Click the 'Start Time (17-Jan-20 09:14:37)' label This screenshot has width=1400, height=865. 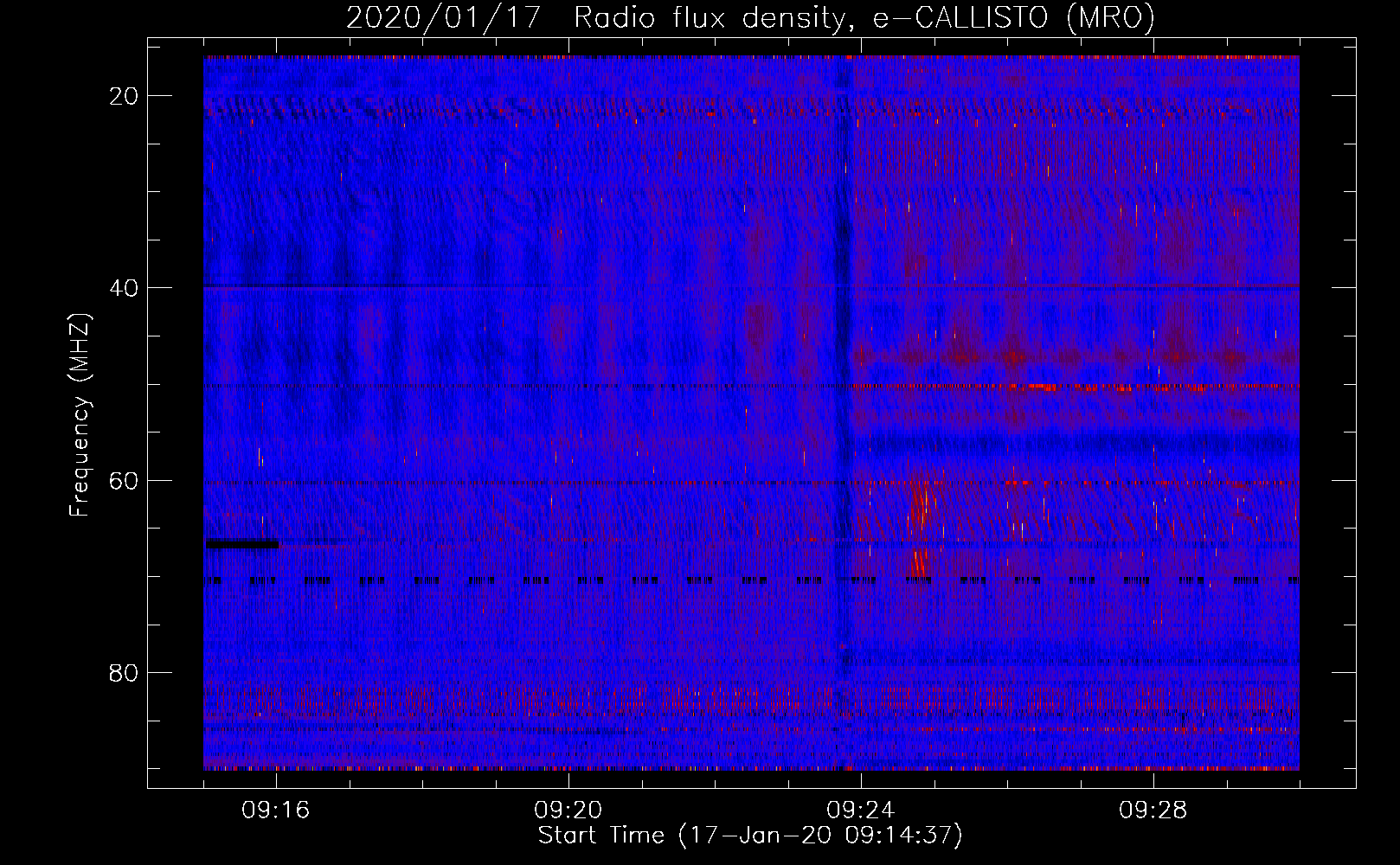[x=750, y=836]
